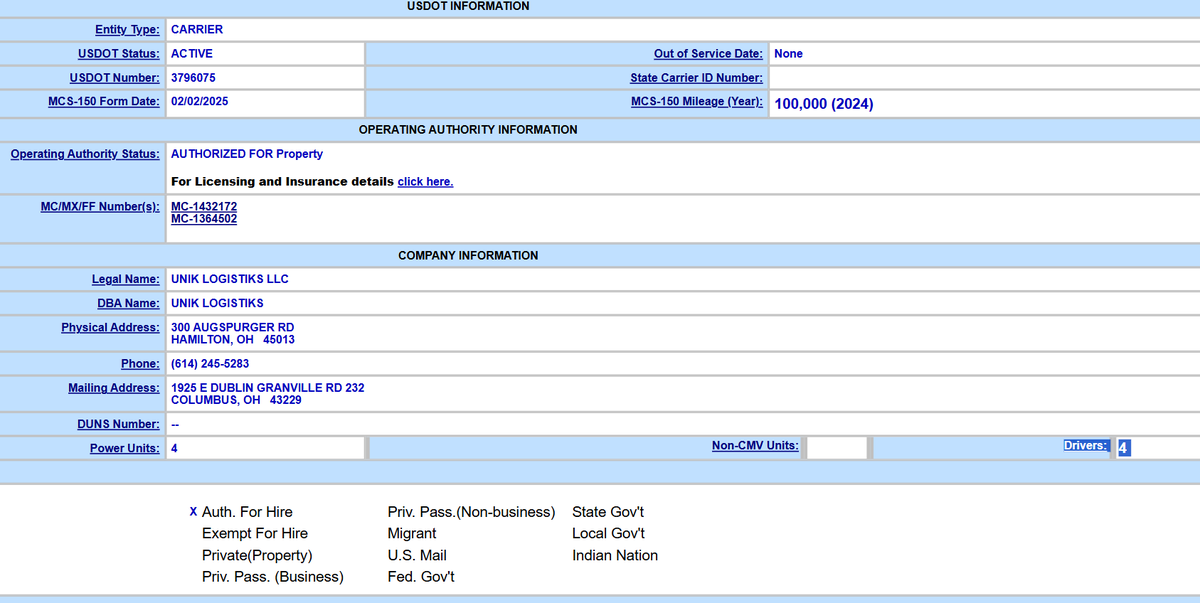Click the Exempt For Hire classification
This screenshot has width=1200, height=603.
[255, 534]
